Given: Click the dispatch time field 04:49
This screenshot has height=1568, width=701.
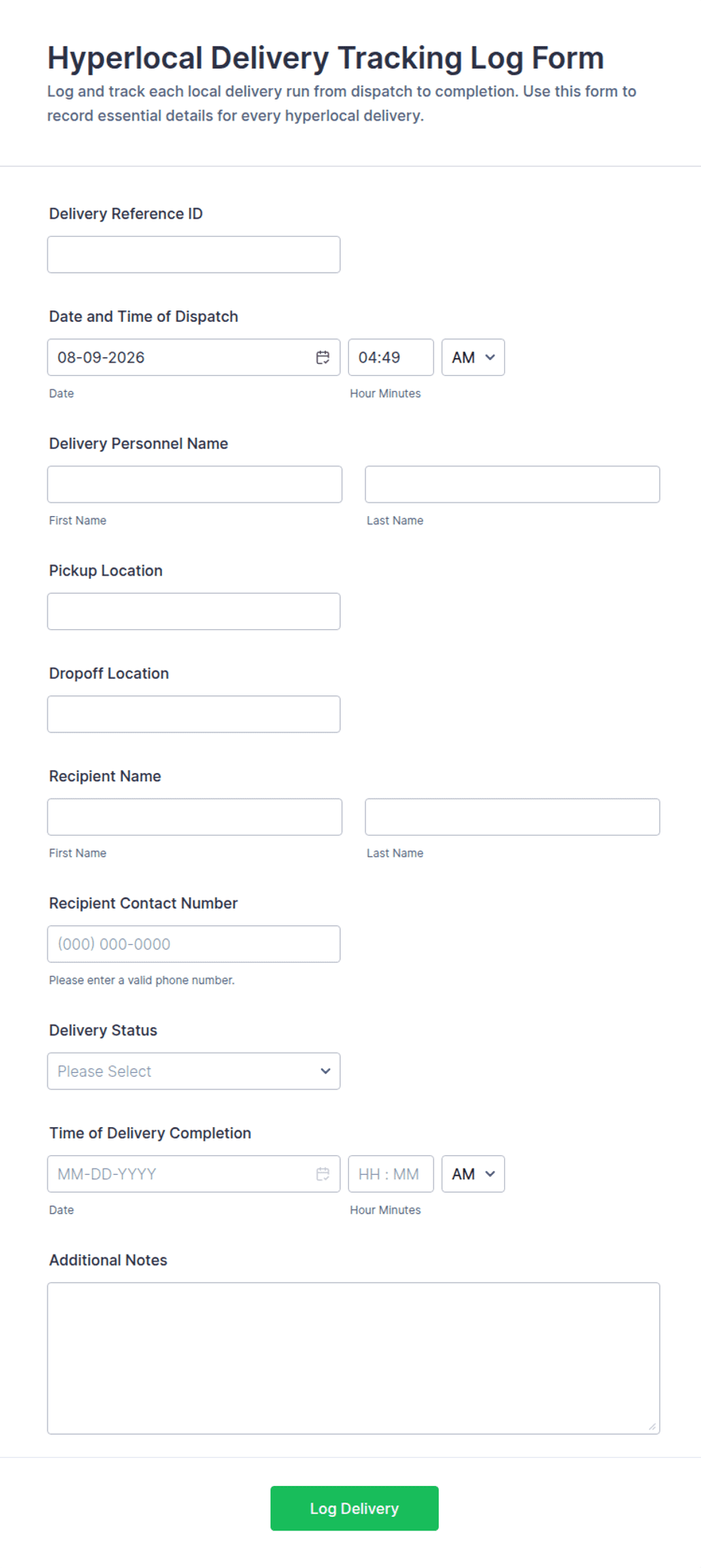Looking at the screenshot, I should (390, 357).
